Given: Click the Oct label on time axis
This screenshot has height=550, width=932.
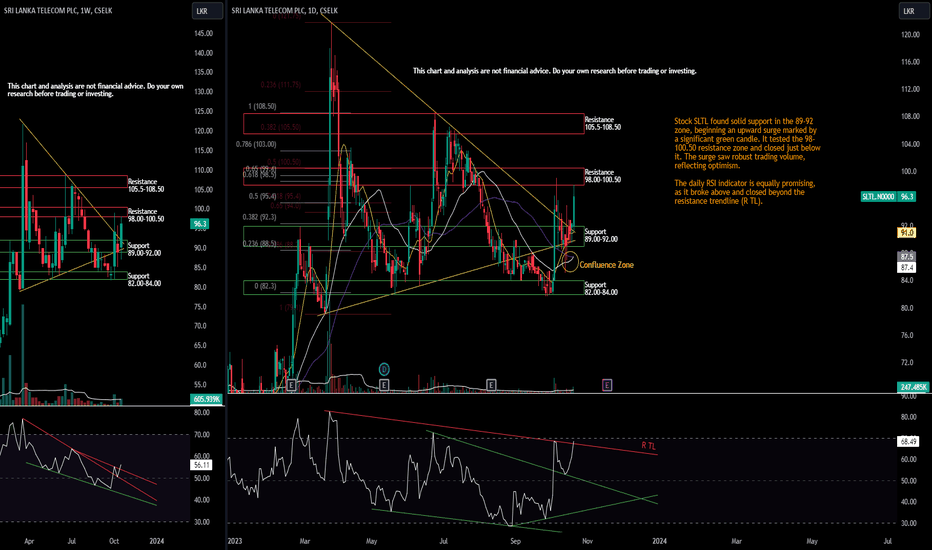Looking at the screenshot, I should pos(114,541).
